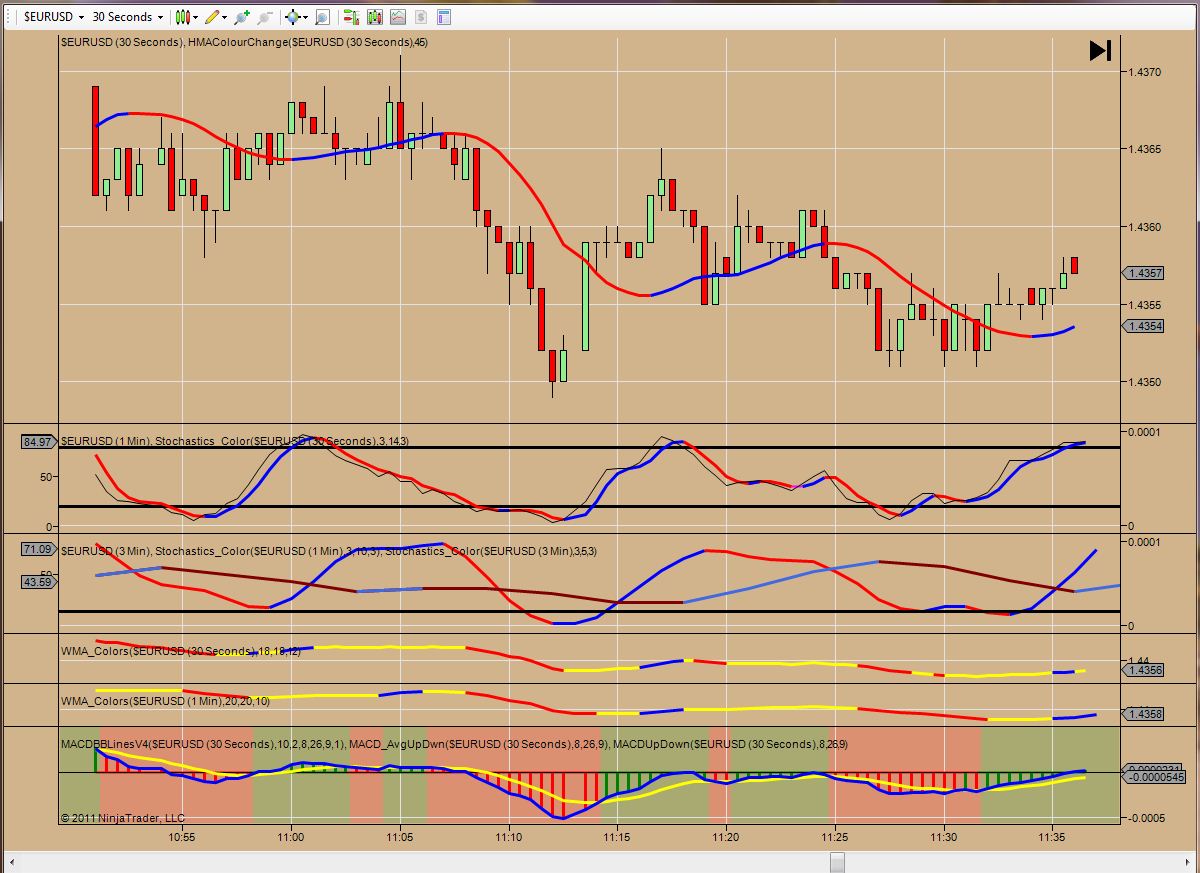This screenshot has width=1200, height=873.
Task: Open the 30 Seconds interval dropdown
Action: [x=128, y=17]
